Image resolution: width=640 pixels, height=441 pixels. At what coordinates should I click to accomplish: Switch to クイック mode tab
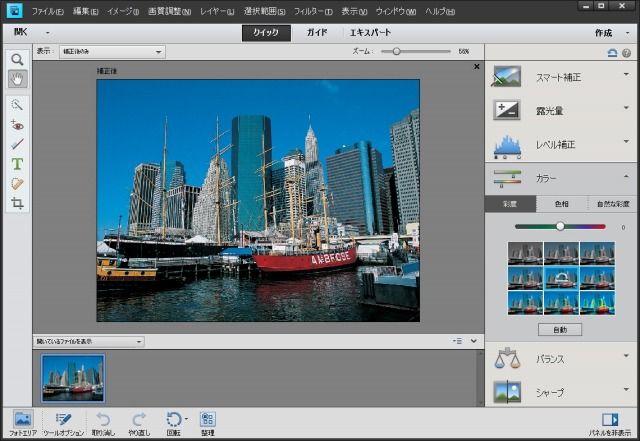pos(266,33)
